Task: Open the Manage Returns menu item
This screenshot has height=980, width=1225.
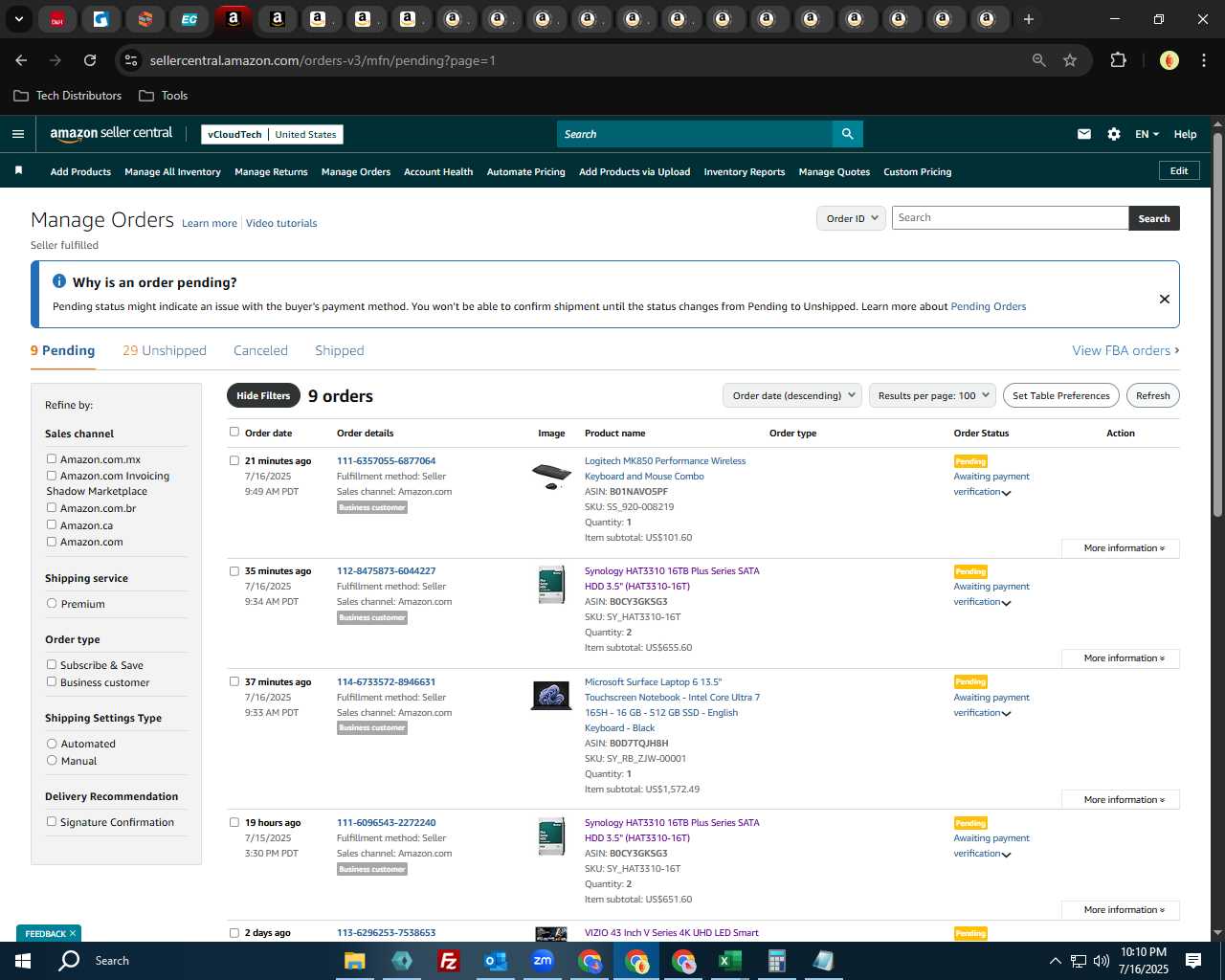Action: 271,172
